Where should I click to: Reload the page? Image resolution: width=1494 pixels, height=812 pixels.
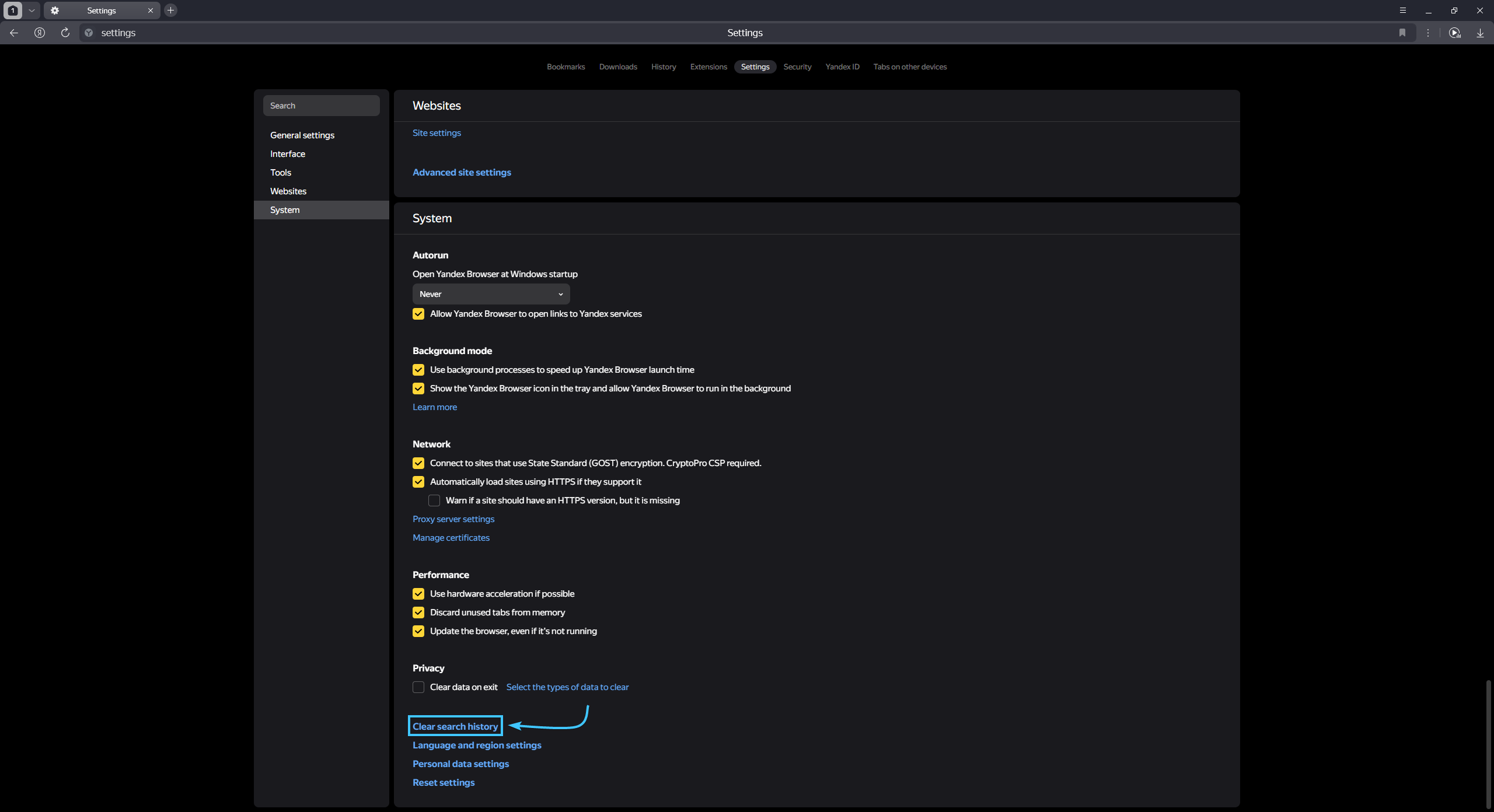pyautogui.click(x=65, y=33)
